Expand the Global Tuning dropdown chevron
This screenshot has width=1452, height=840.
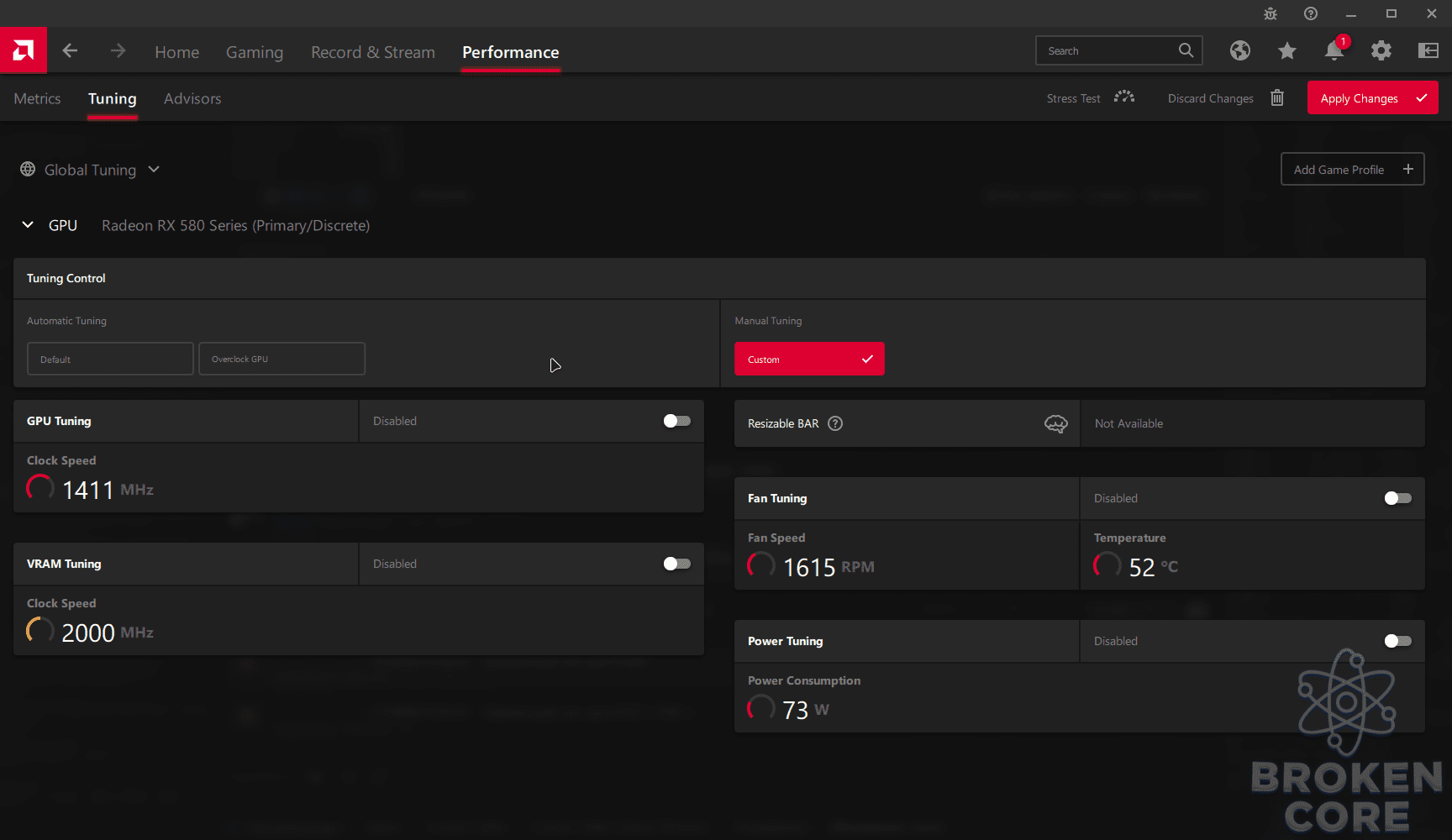click(x=154, y=169)
